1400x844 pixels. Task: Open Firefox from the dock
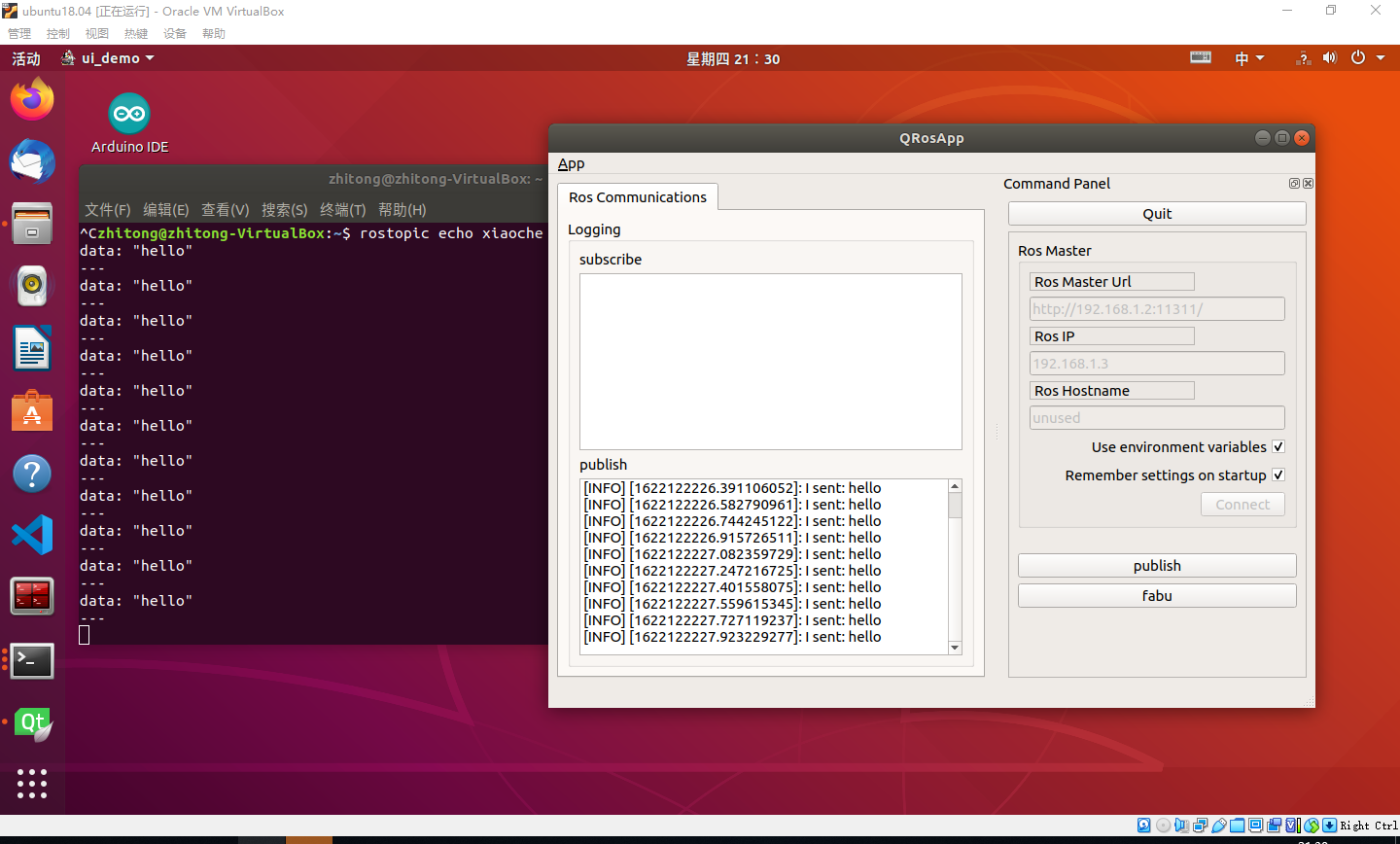[x=32, y=99]
